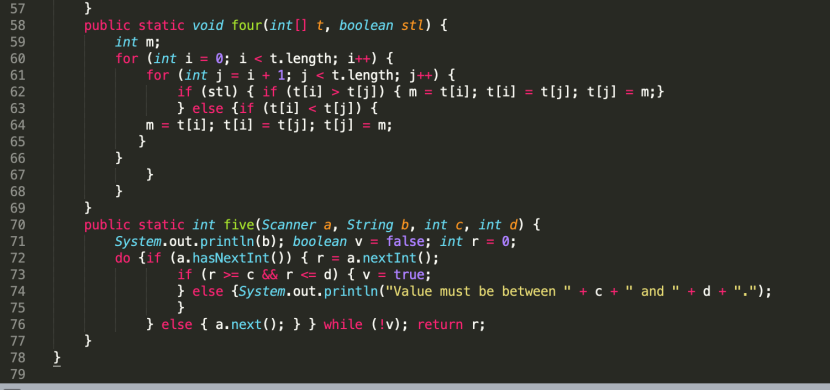This screenshot has height=390, width=830.
Task: Click the 'j++' increment on line 61
Action: coord(421,75)
